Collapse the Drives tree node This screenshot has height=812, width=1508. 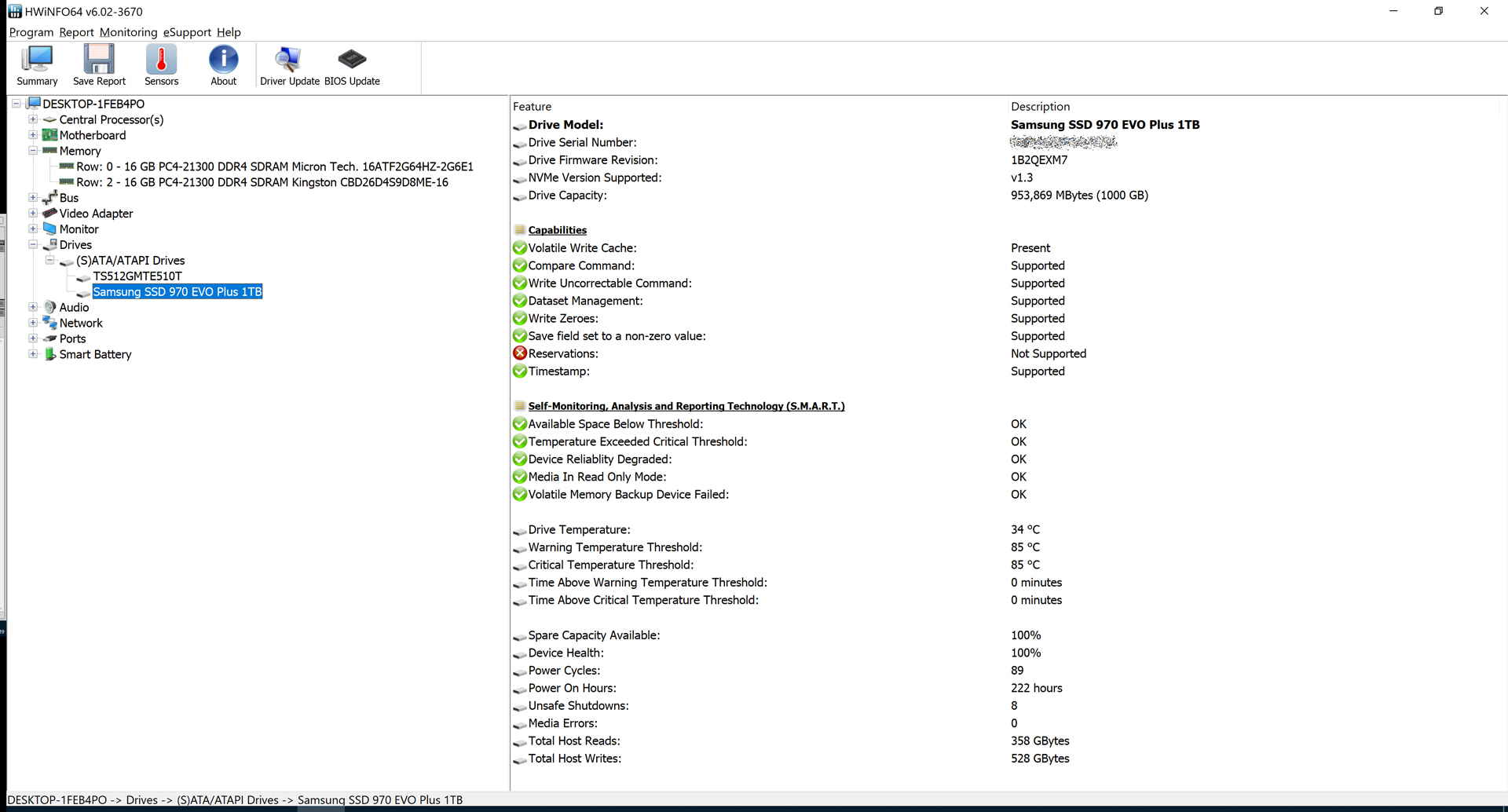[33, 244]
